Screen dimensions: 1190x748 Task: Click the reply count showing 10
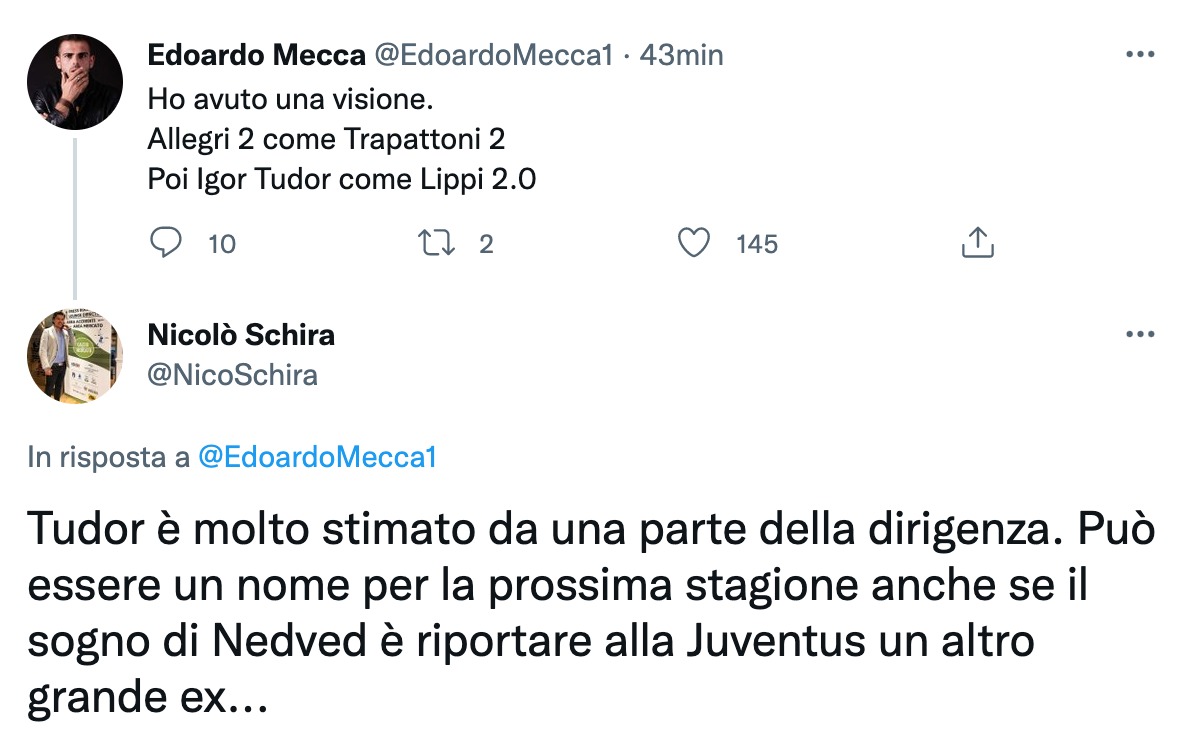221,244
